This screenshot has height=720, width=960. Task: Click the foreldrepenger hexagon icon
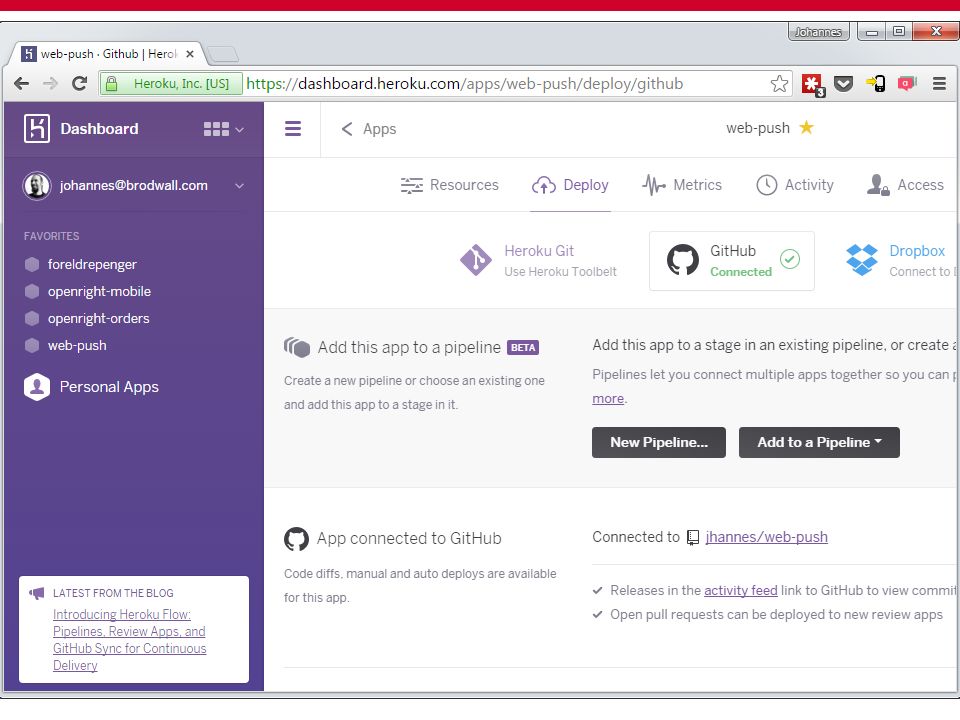(x=32, y=264)
